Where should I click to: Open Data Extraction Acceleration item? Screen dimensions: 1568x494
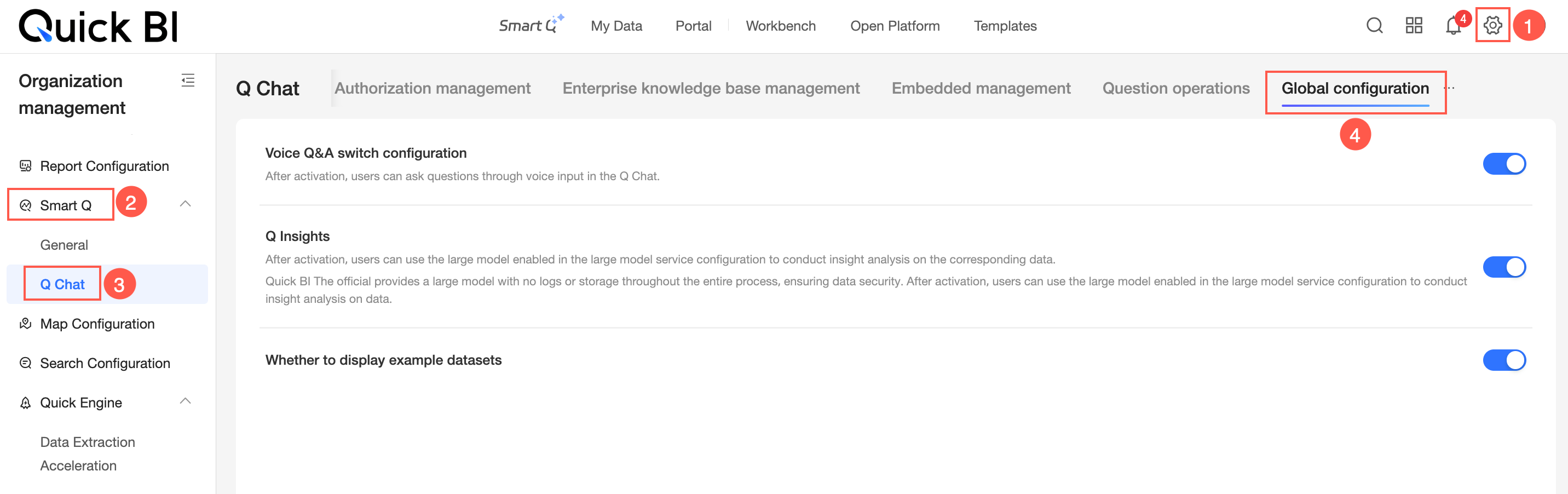click(87, 453)
